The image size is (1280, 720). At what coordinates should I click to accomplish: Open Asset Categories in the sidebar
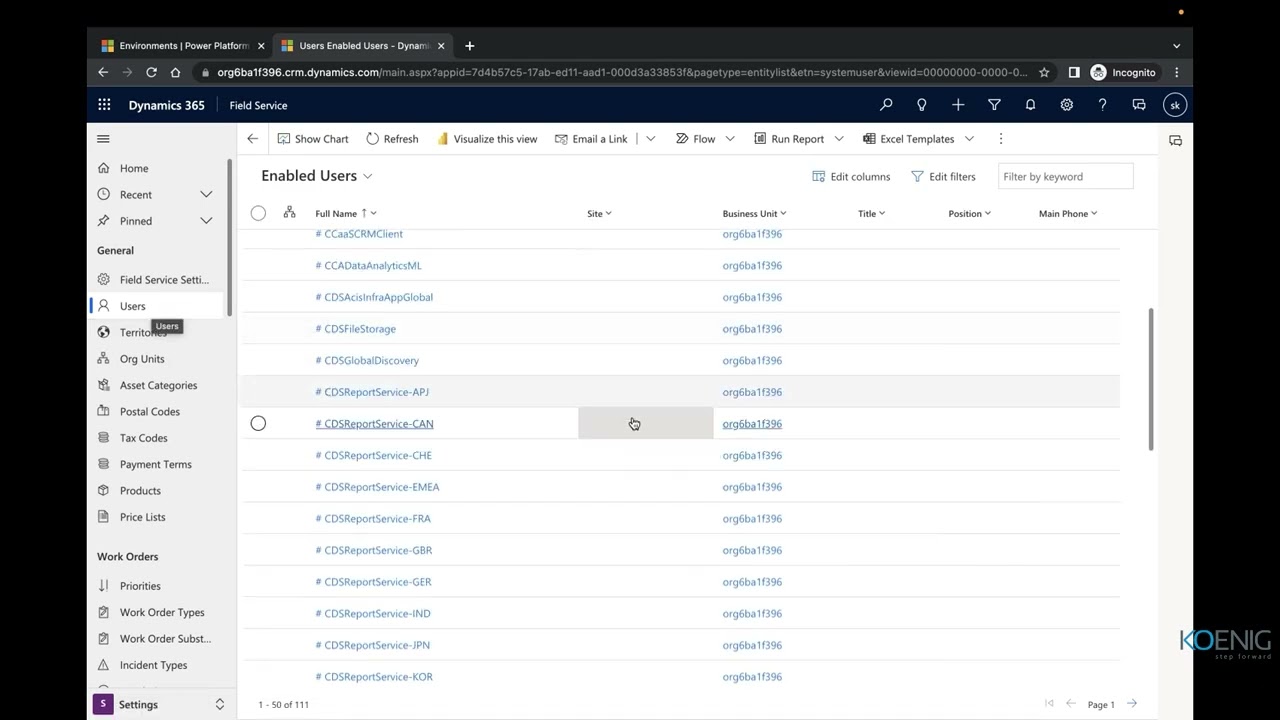coord(160,385)
